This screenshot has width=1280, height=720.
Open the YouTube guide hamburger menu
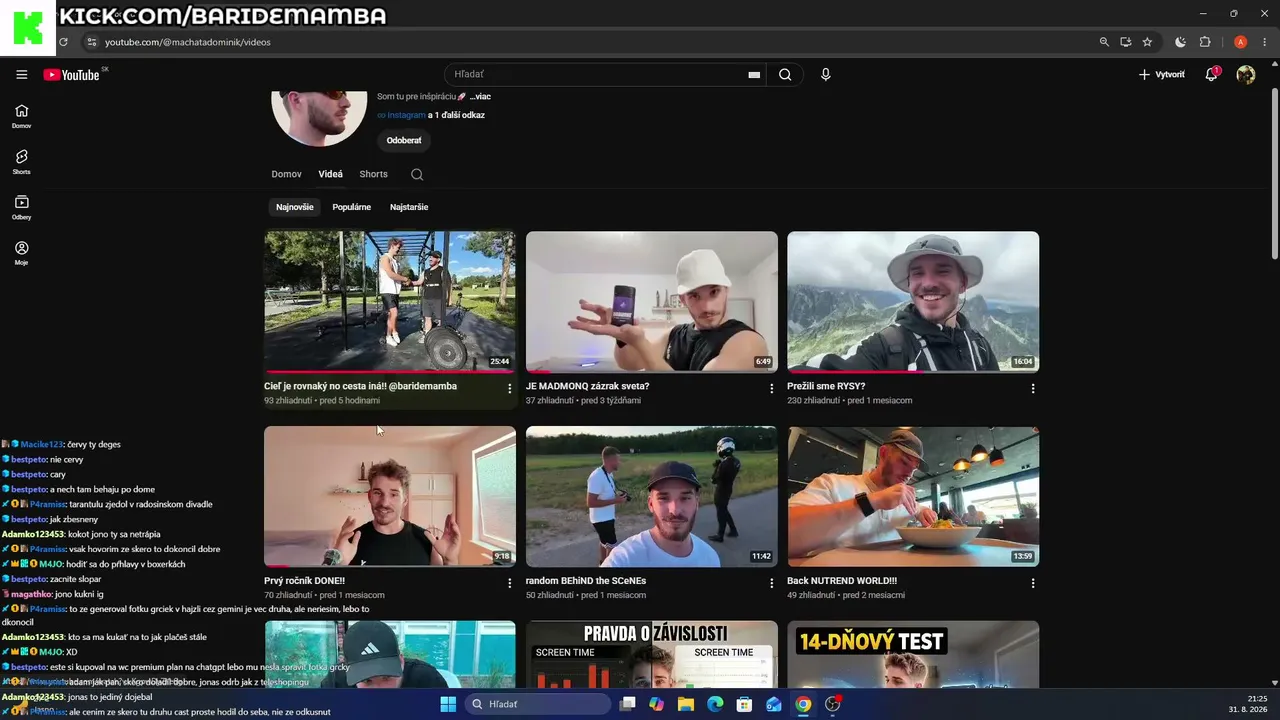point(22,75)
